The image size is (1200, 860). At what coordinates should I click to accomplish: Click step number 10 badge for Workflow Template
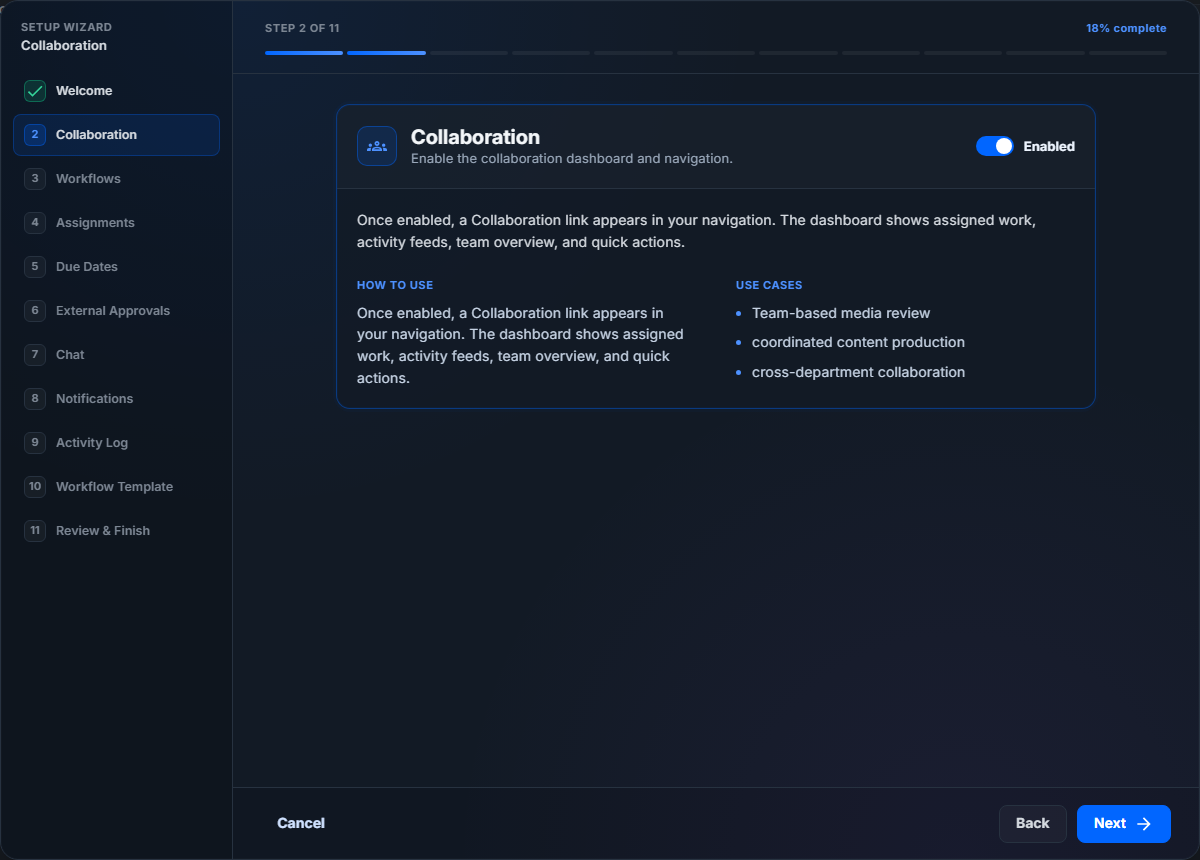point(35,487)
